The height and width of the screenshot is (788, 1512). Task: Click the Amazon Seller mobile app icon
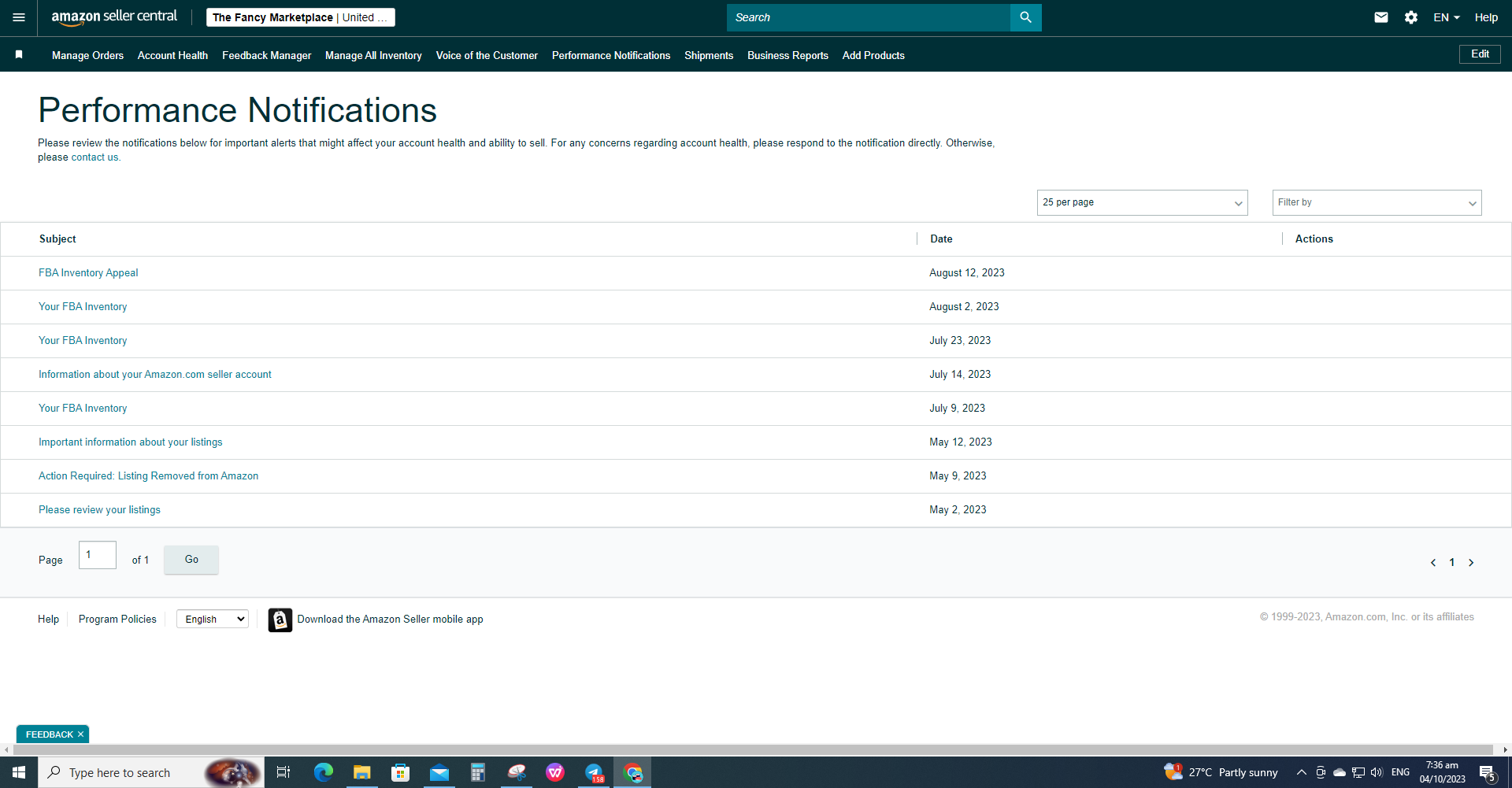[x=280, y=620]
